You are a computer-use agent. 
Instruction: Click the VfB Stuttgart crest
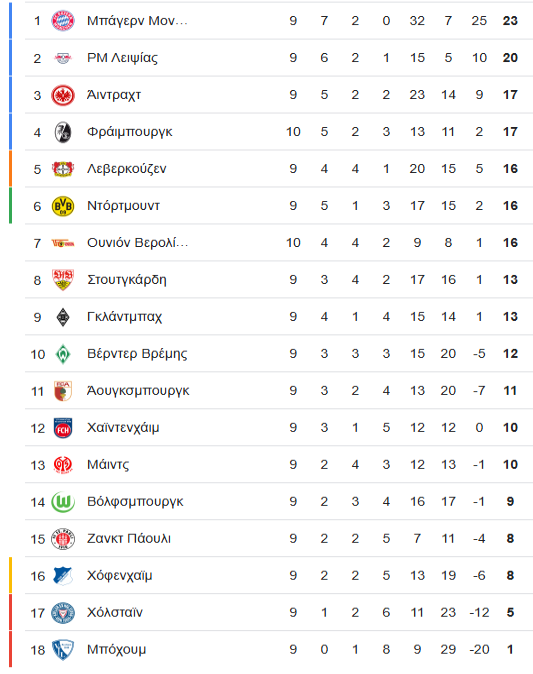[x=63, y=280]
